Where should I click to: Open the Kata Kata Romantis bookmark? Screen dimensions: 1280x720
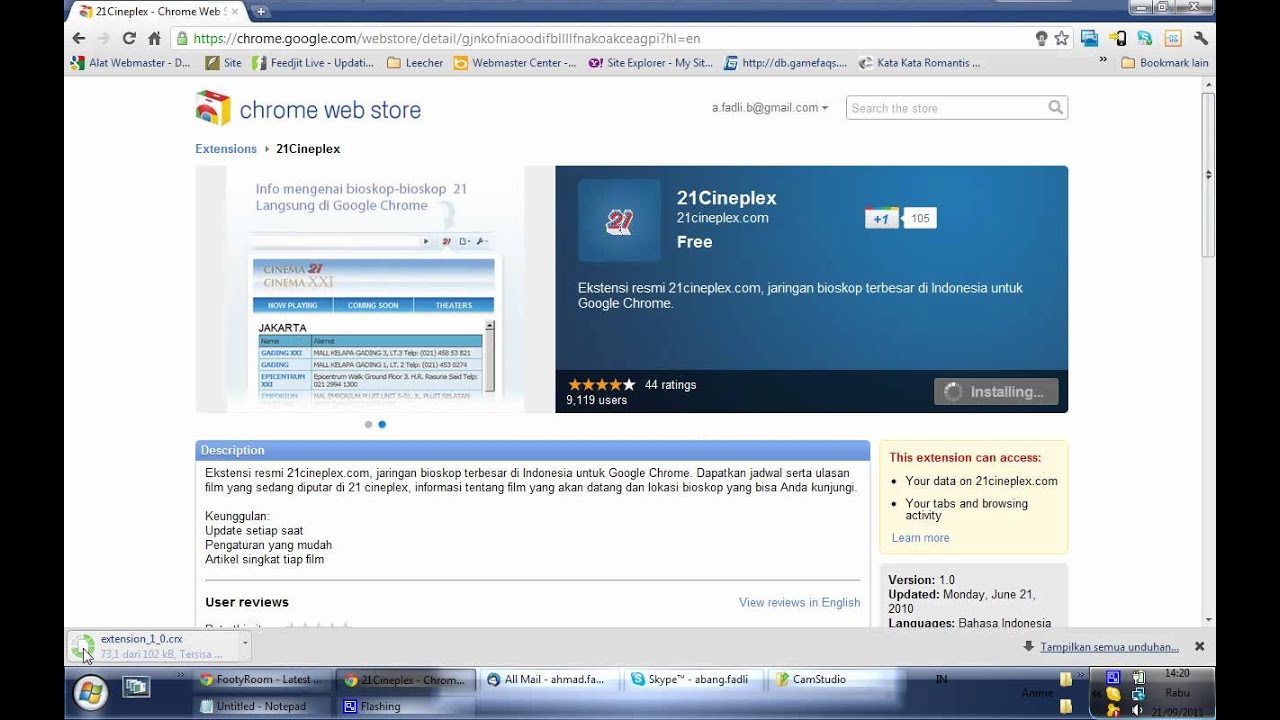point(919,62)
